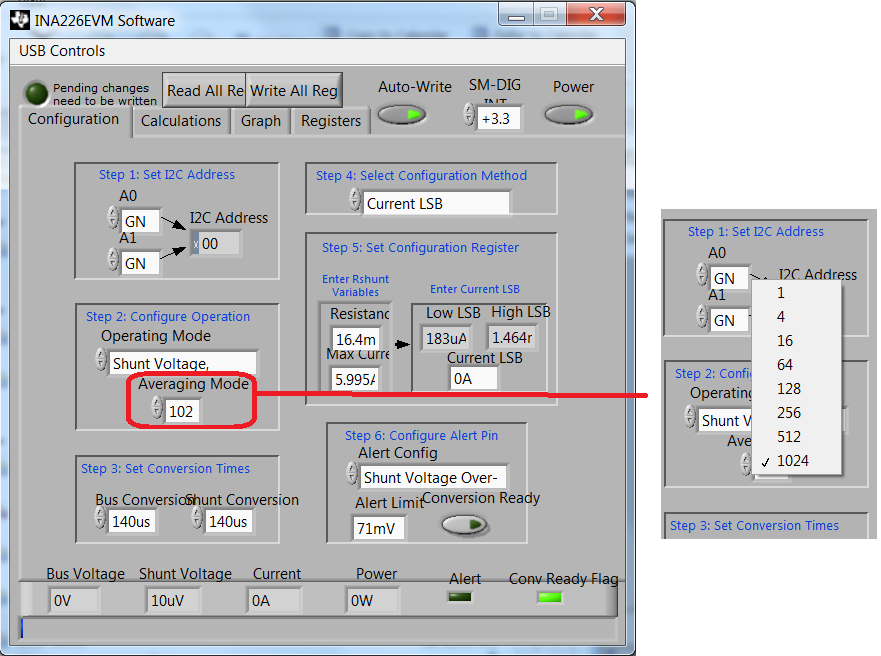Click the Bus Conversion stepper arrows
This screenshot has height=656, width=881.
[100, 518]
